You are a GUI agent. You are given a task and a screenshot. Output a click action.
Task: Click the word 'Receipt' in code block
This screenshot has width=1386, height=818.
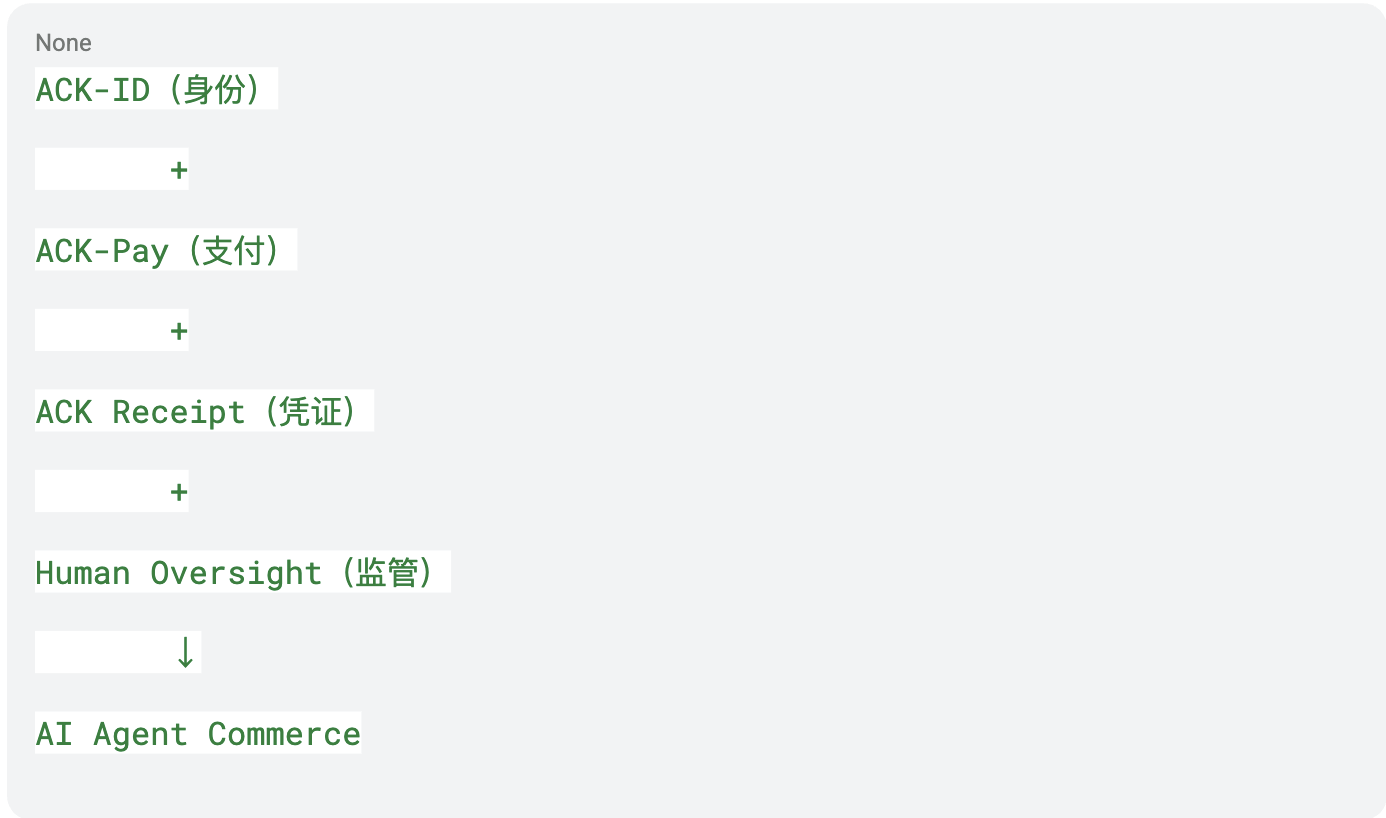179,412
